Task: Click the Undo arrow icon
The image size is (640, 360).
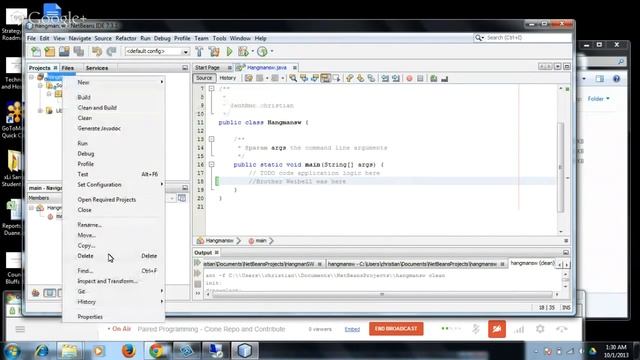Action: click(x=97, y=51)
